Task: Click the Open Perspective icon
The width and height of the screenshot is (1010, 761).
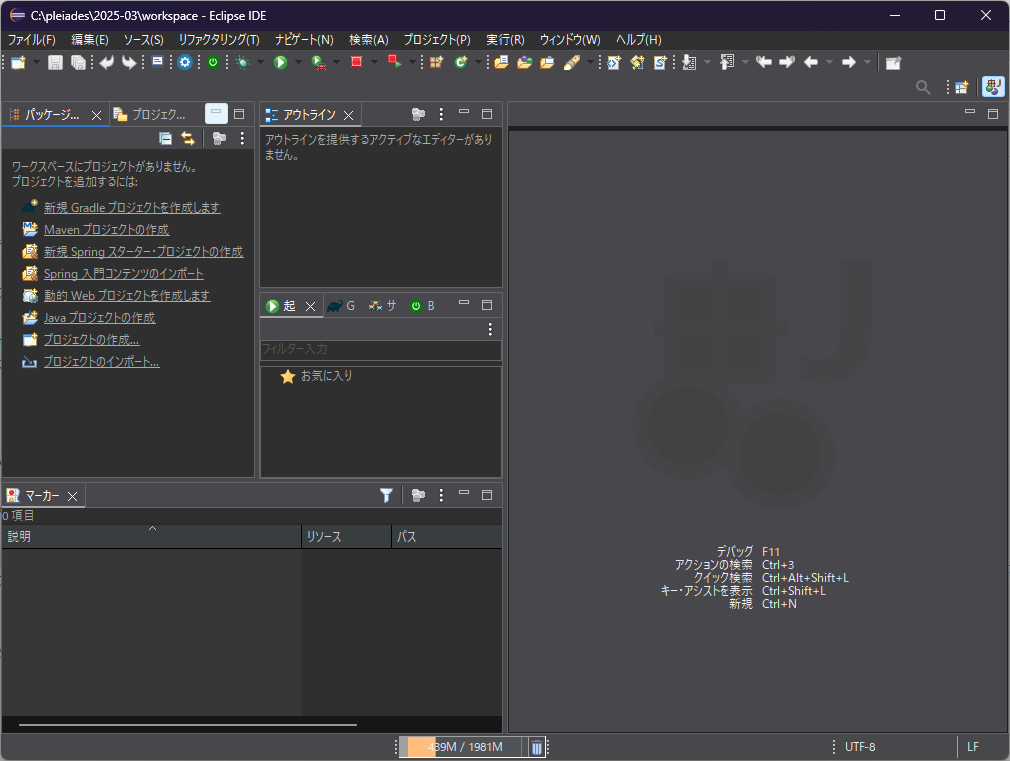Action: 962,87
